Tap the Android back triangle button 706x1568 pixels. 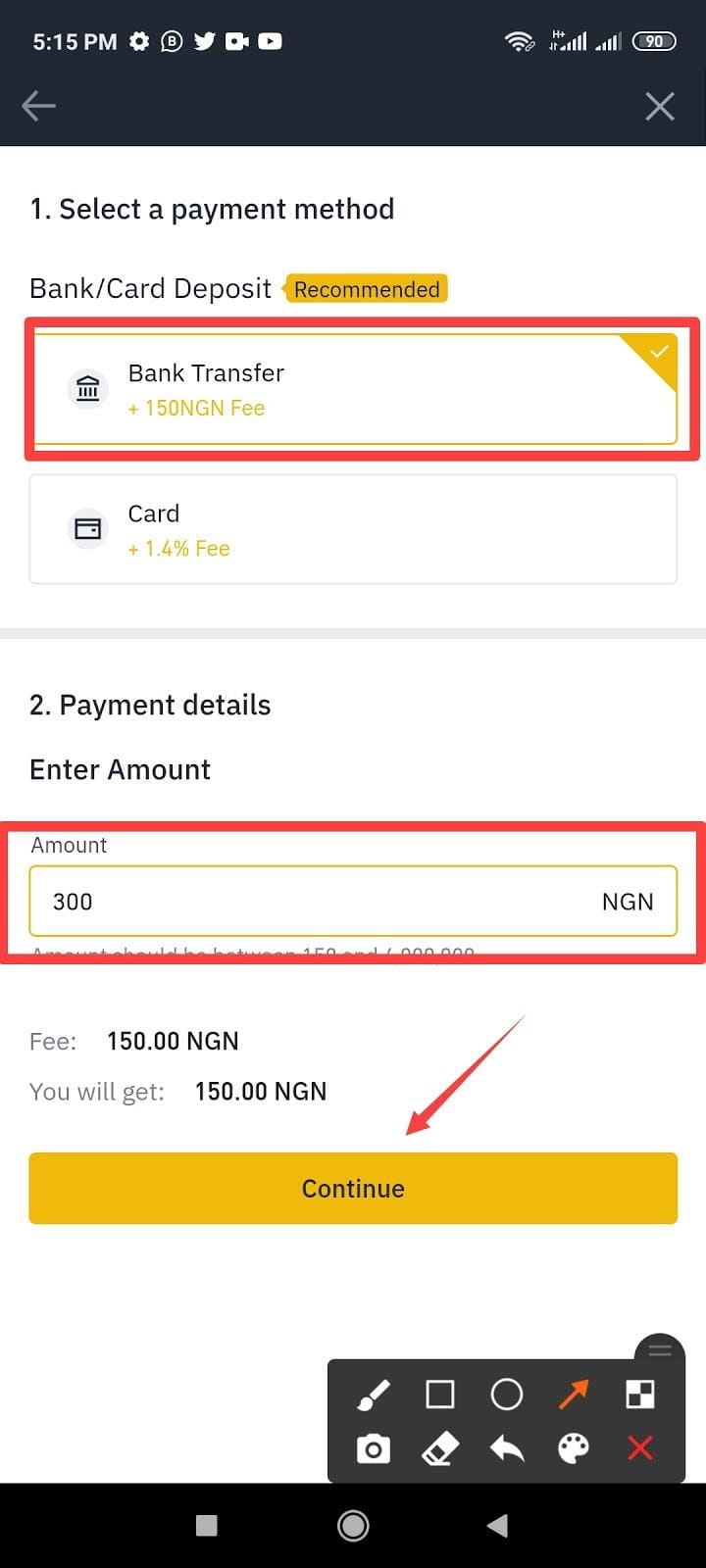pos(498,1526)
